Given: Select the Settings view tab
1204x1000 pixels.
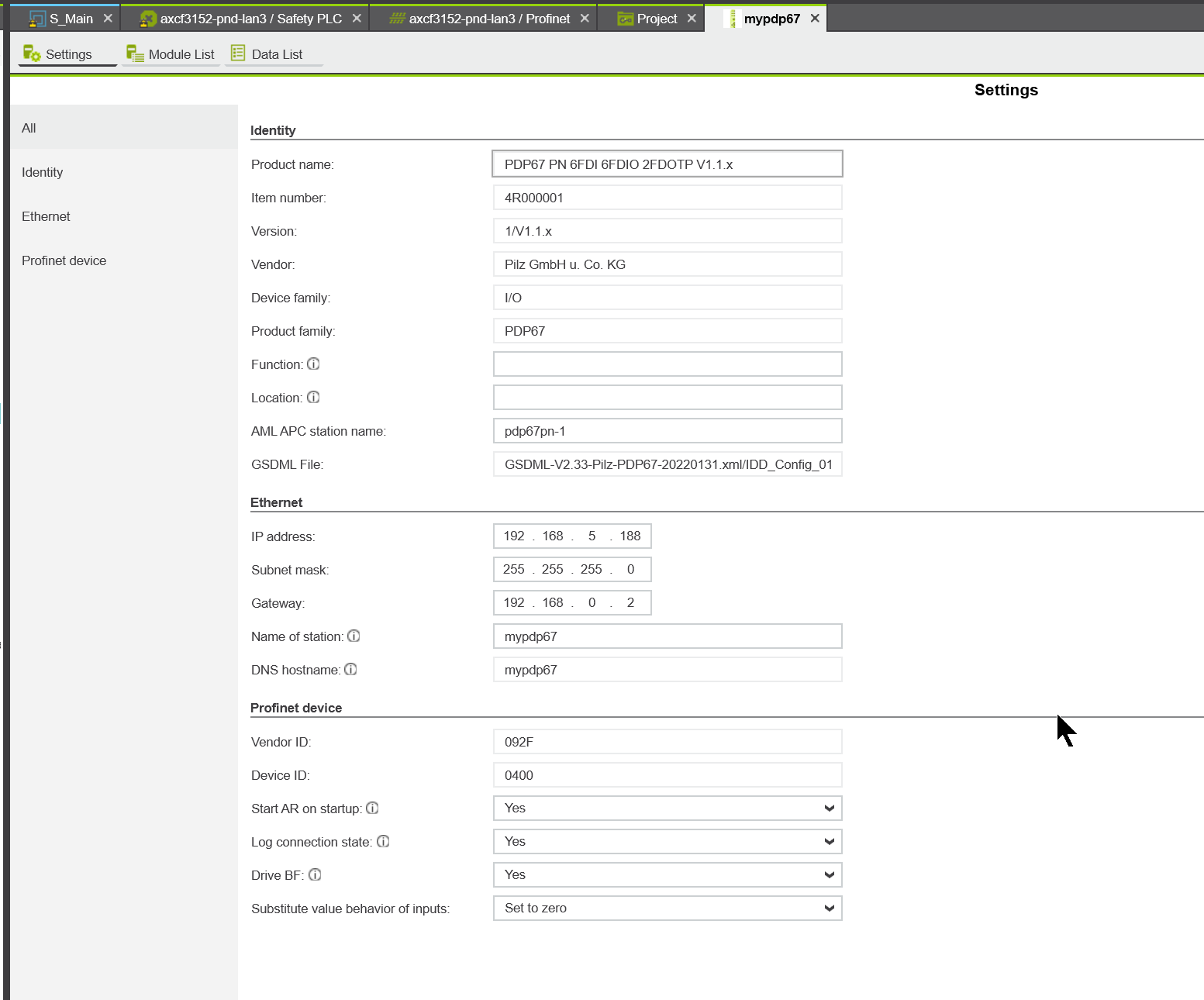Looking at the screenshot, I should click(67, 54).
